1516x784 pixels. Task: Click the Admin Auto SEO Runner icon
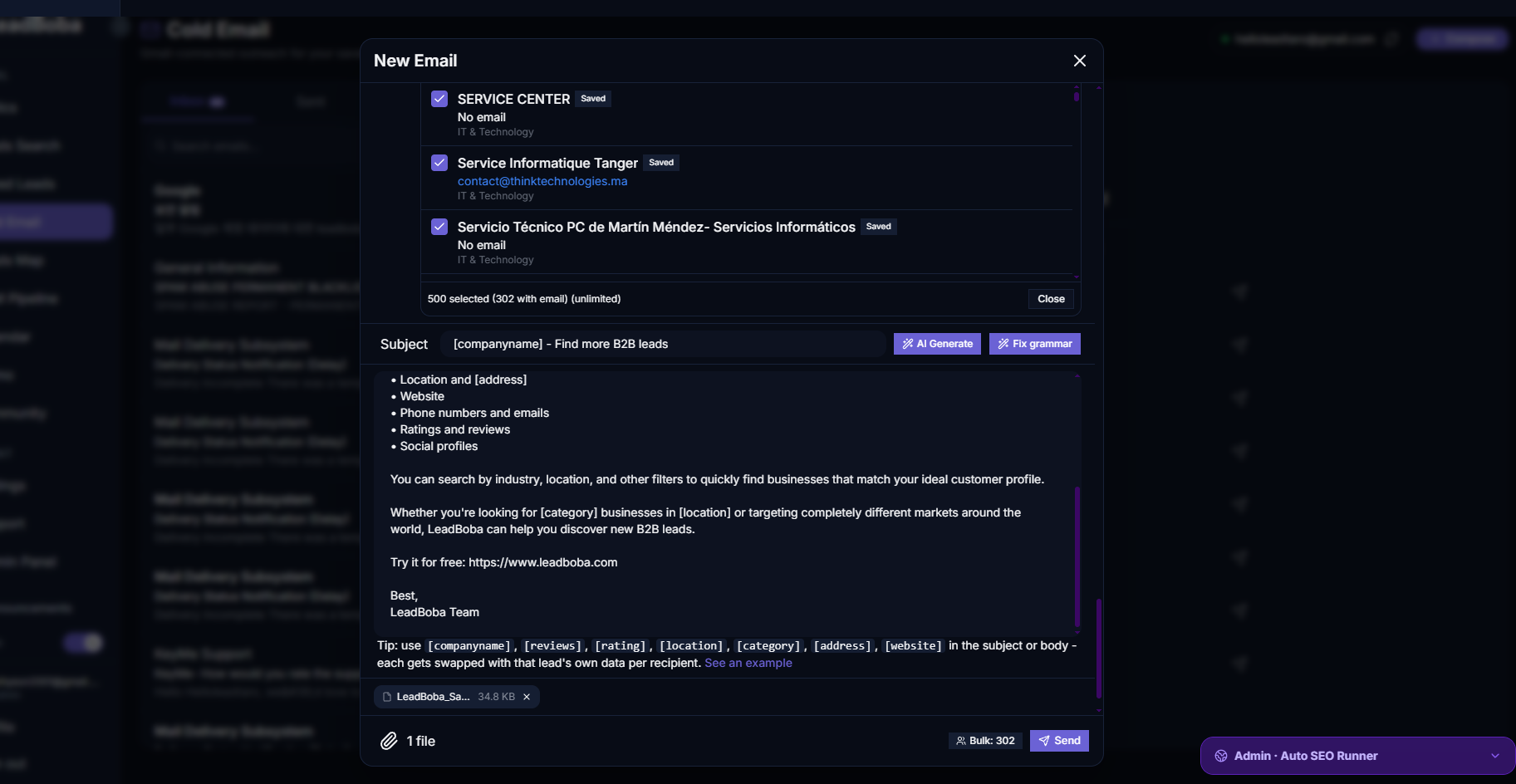pyautogui.click(x=1221, y=756)
